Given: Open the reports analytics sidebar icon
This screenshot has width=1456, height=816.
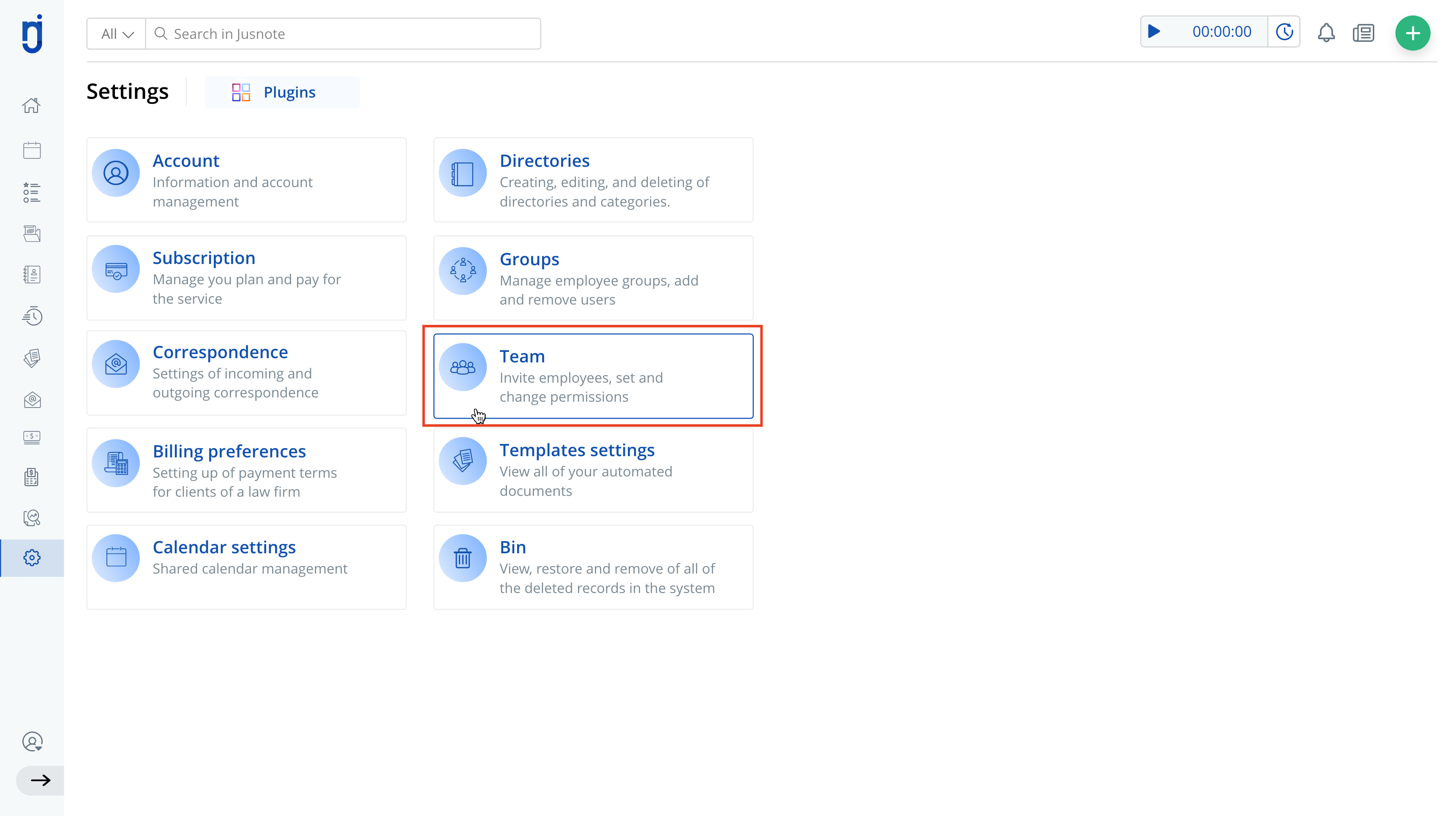Looking at the screenshot, I should 32,518.
